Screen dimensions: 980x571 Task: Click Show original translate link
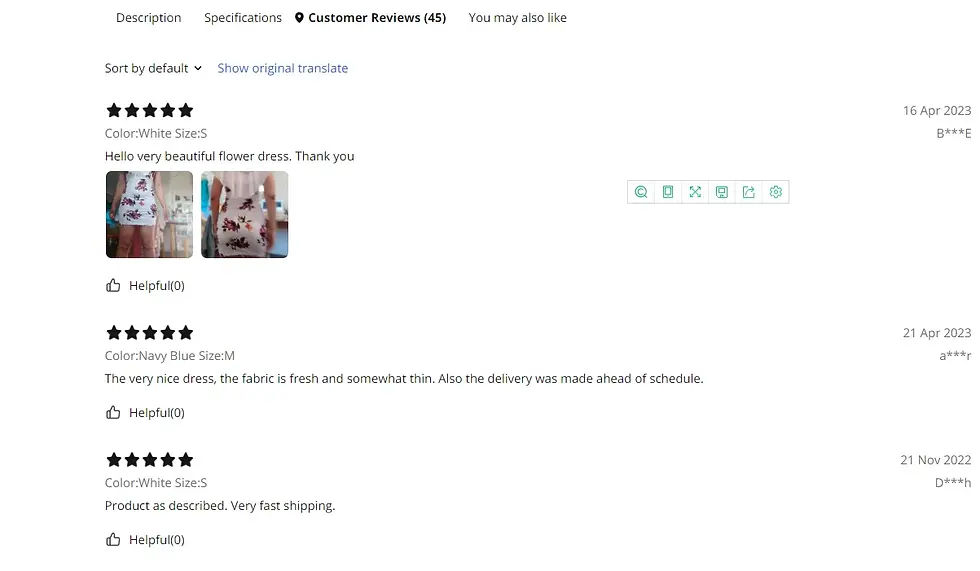click(x=283, y=68)
